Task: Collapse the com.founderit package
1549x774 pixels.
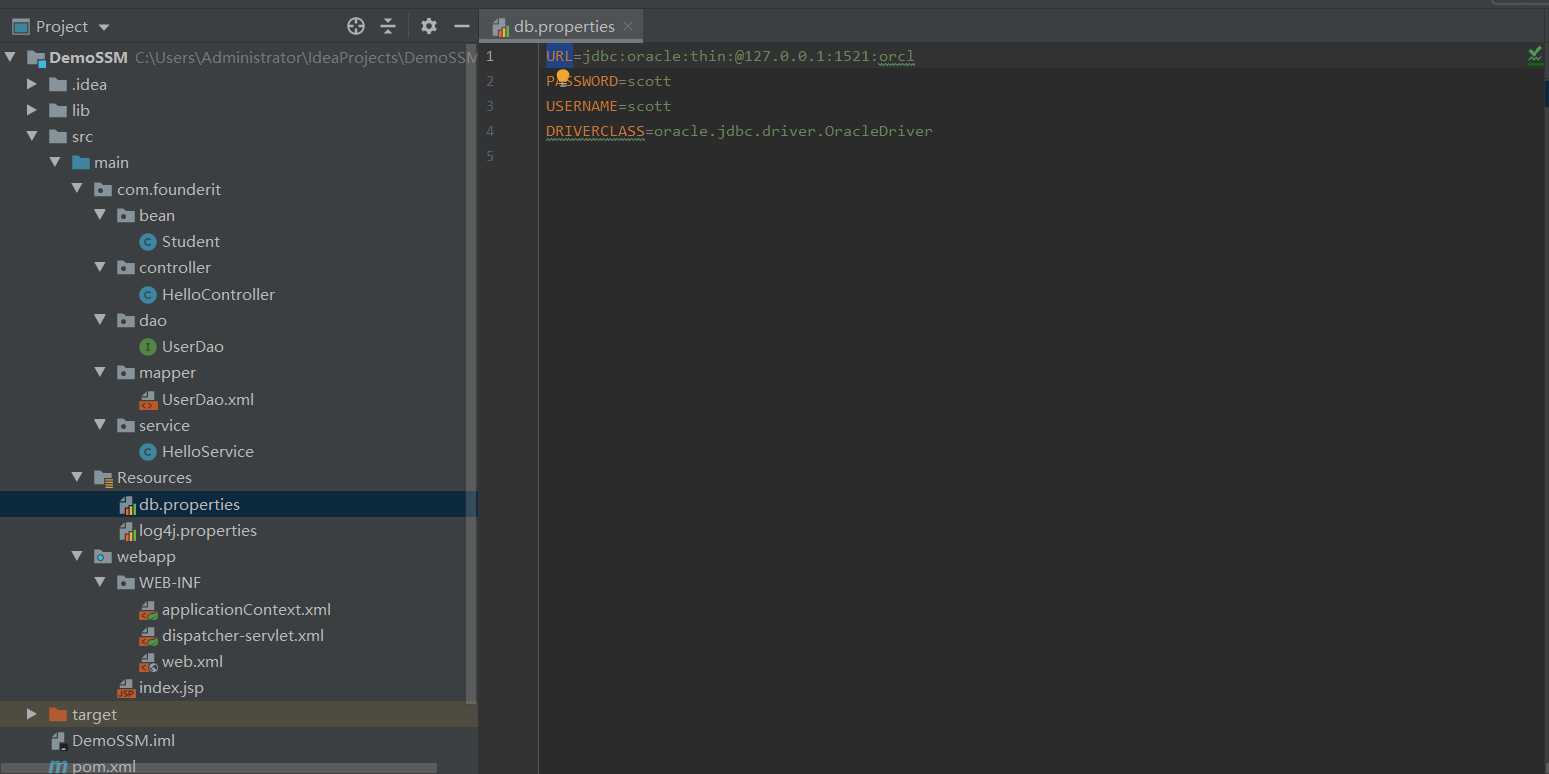Action: (x=77, y=189)
